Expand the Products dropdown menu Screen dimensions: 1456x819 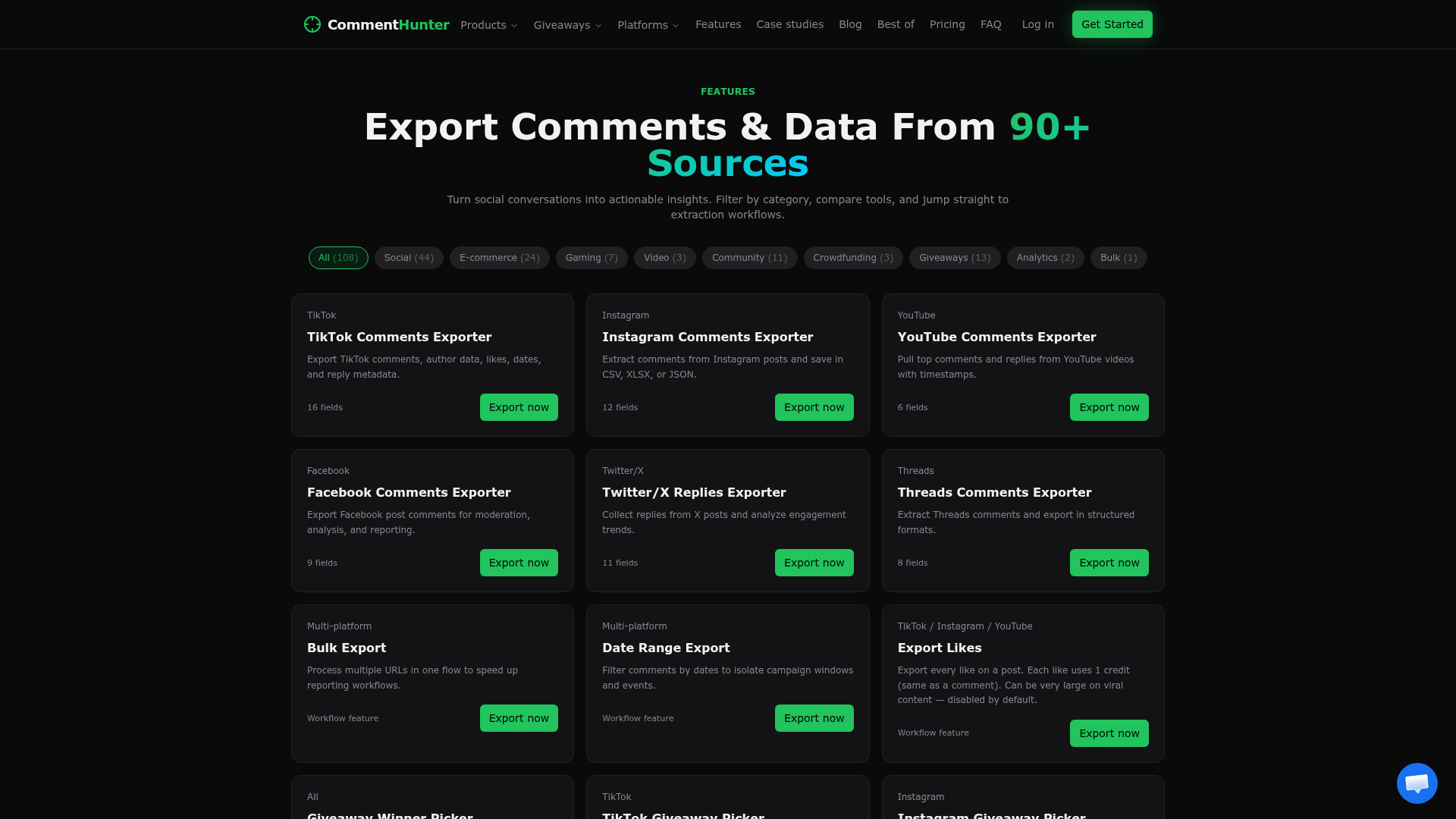(x=489, y=25)
